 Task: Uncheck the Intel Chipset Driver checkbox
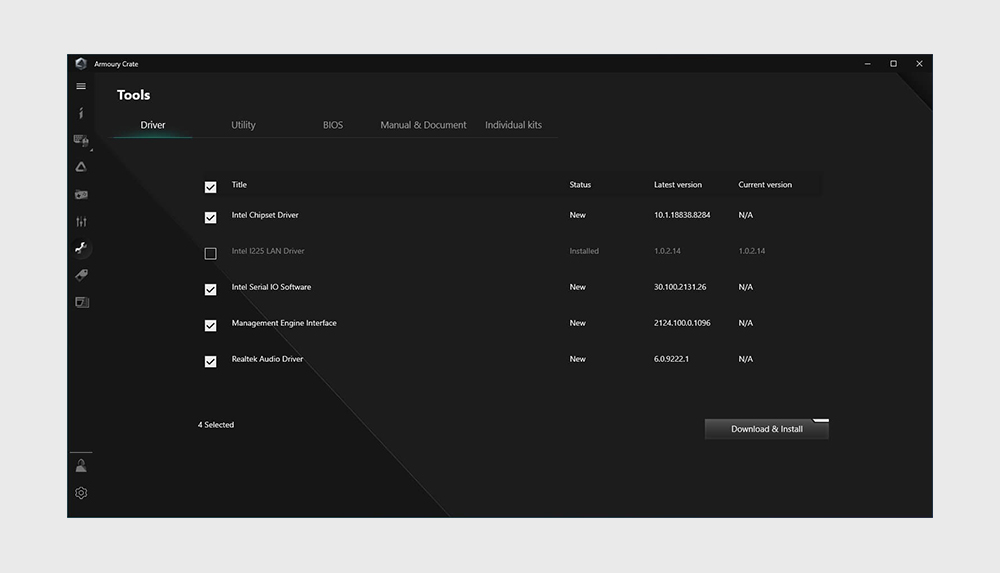(210, 217)
